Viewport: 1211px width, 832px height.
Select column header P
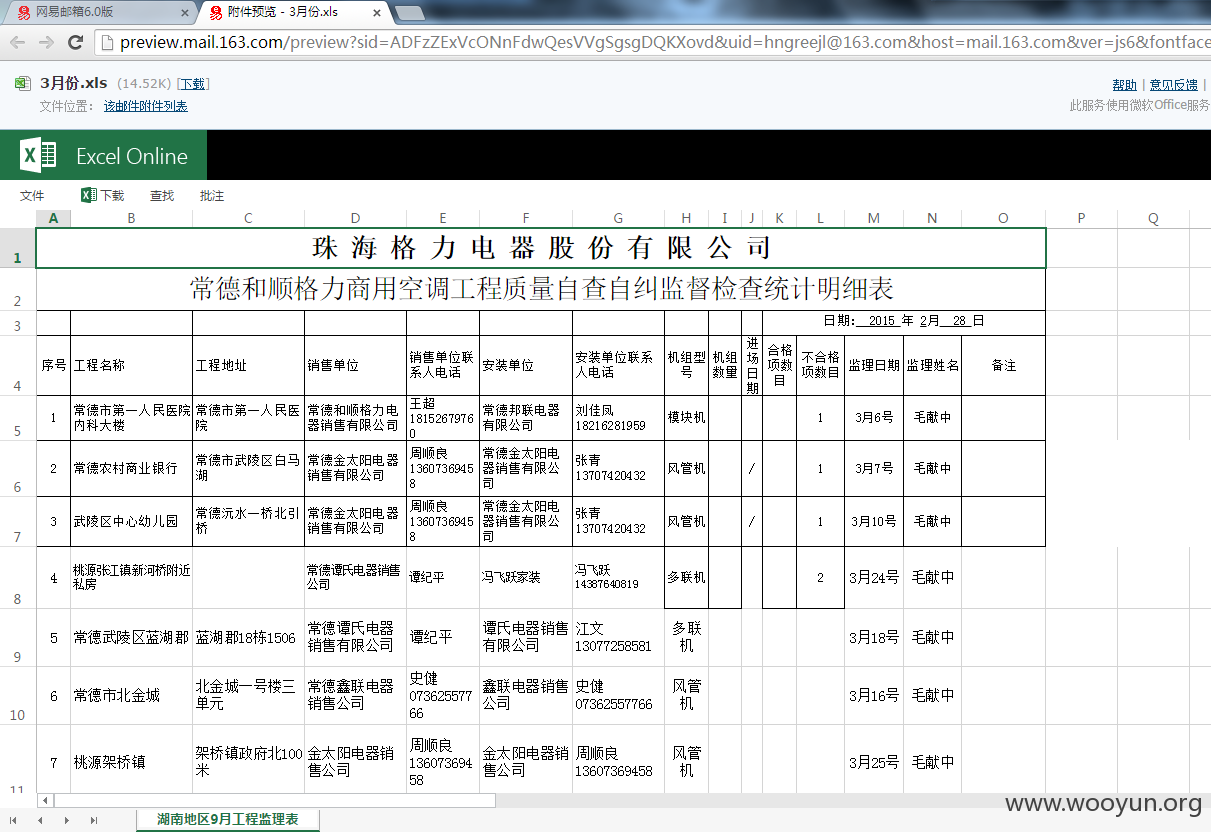1081,219
